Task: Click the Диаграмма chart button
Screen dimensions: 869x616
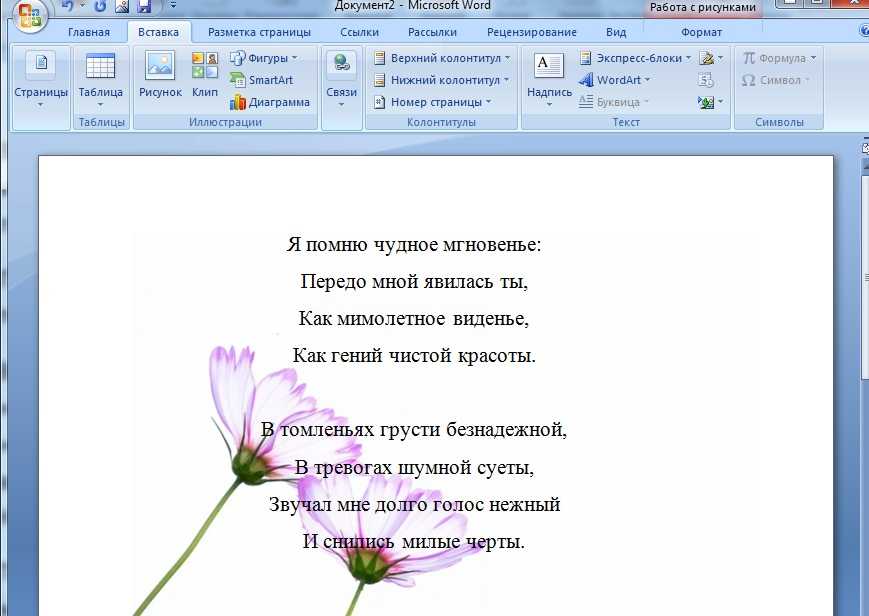Action: coord(270,102)
